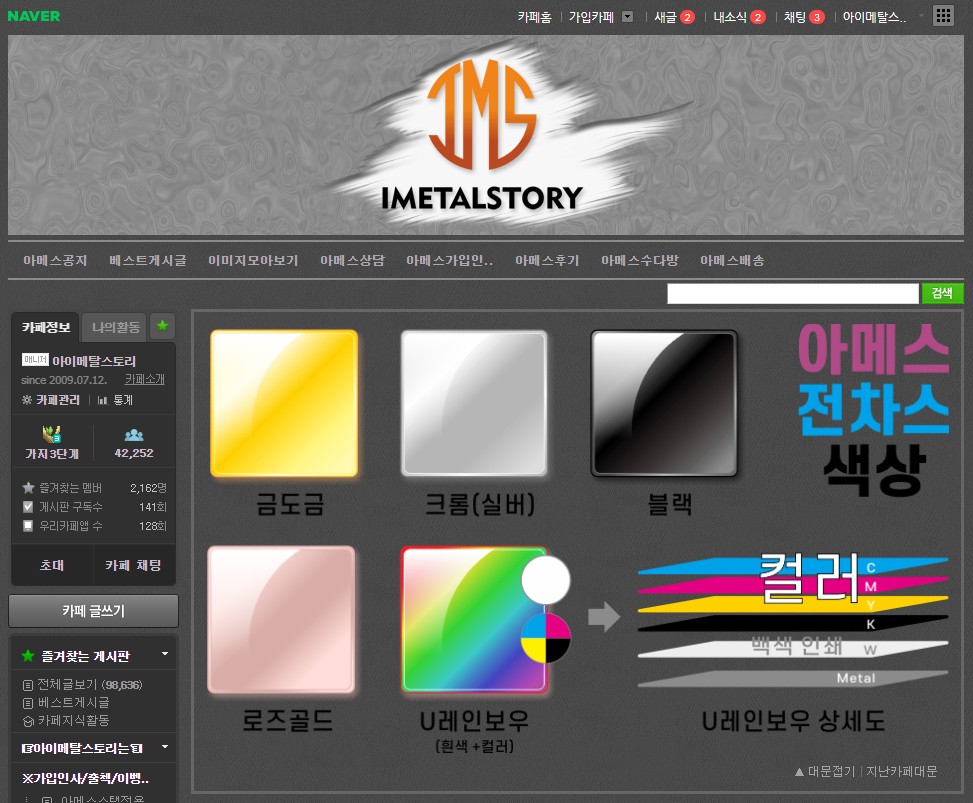Click the green star favorite tab icon
Viewport: 973px width, 803px height.
pos(163,326)
